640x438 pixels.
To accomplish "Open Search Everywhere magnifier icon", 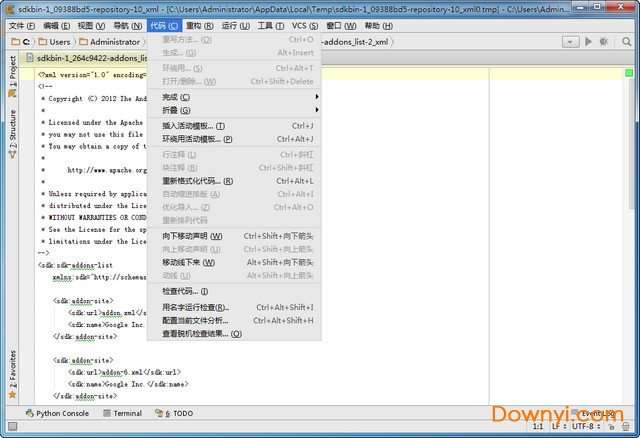I will coord(627,41).
